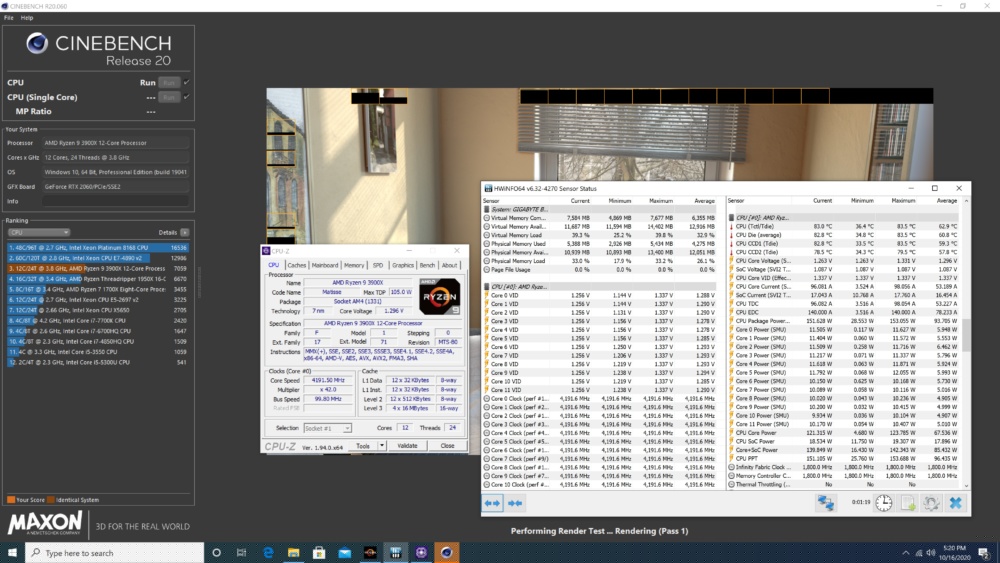1000x563 pixels.
Task: Click the Close button in CPU-Z
Action: 447,446
